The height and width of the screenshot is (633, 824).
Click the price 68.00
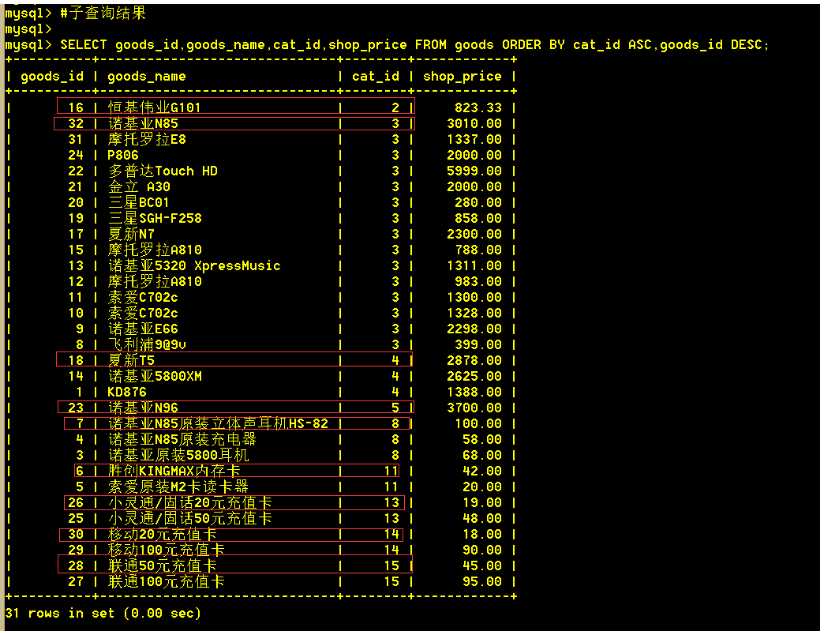482,455
